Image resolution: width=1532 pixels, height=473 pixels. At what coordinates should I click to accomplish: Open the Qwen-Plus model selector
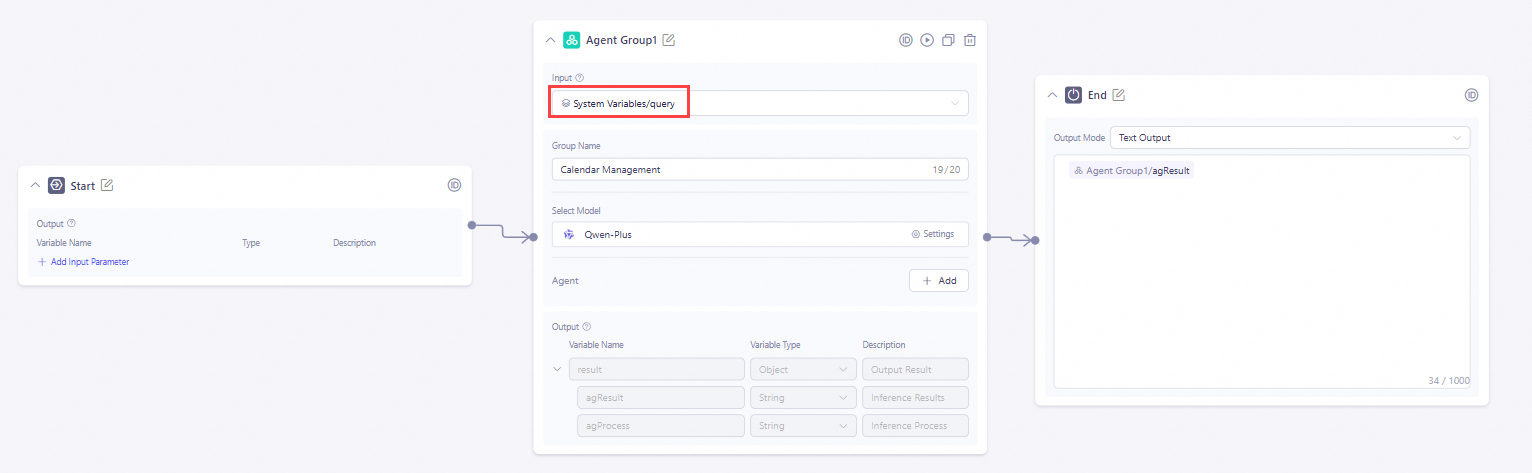(x=760, y=234)
